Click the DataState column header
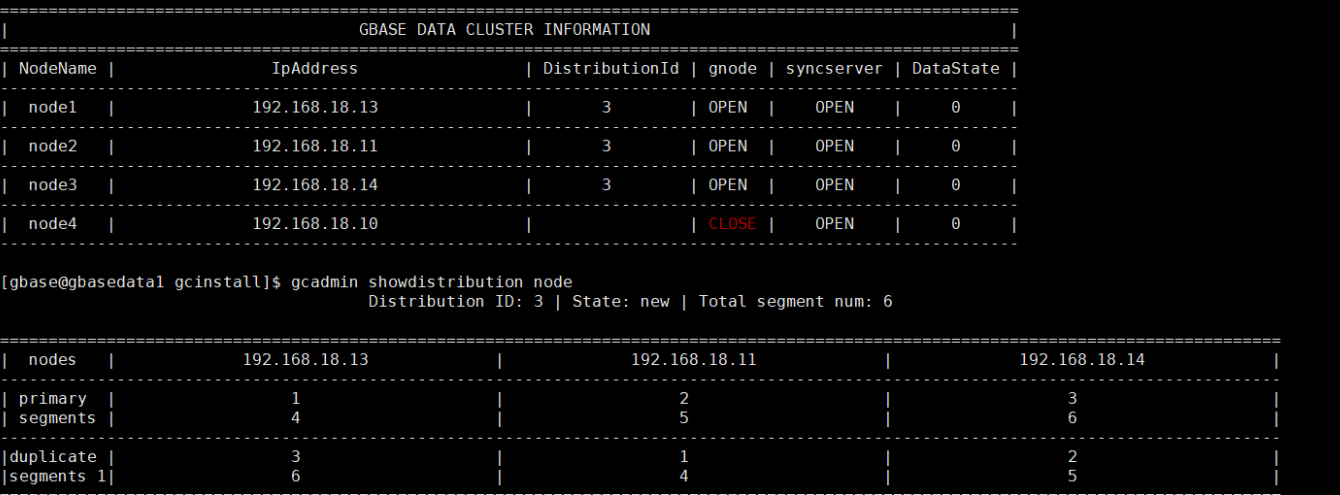 (x=955, y=69)
